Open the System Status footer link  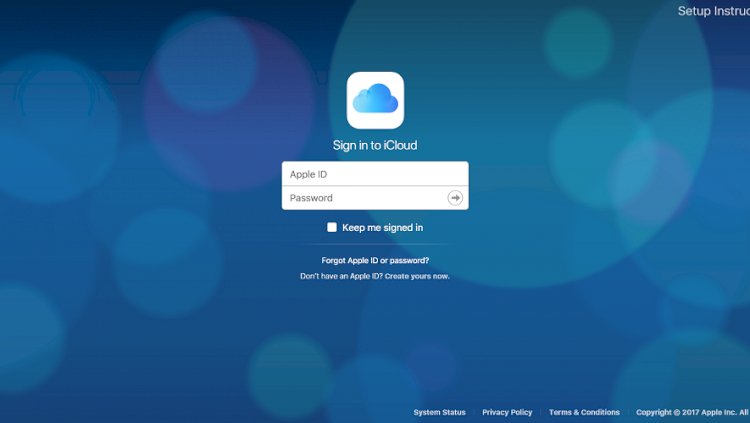tap(439, 412)
